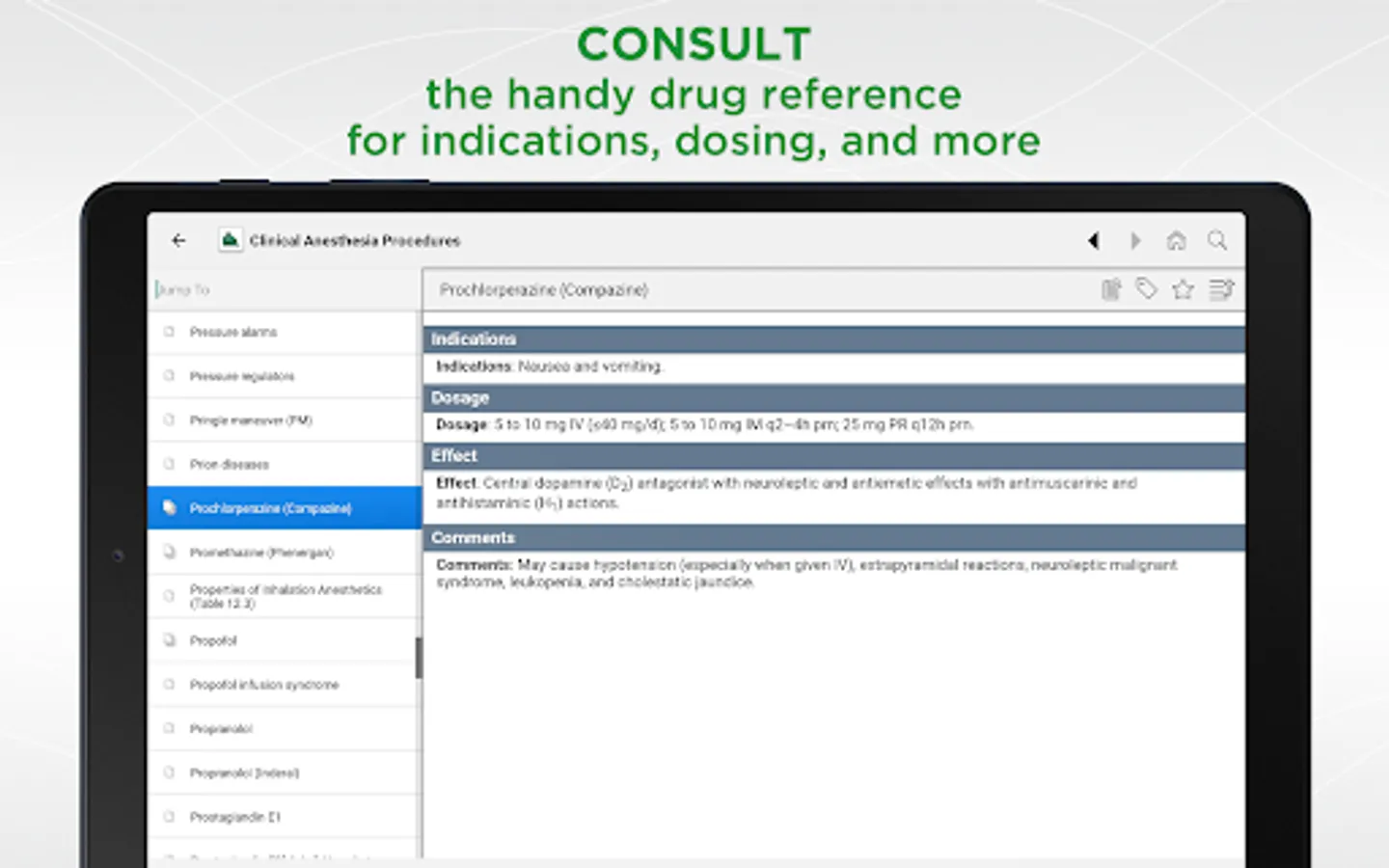Collapse the Effect section header
Viewport: 1389px width, 868px height.
coord(833,456)
